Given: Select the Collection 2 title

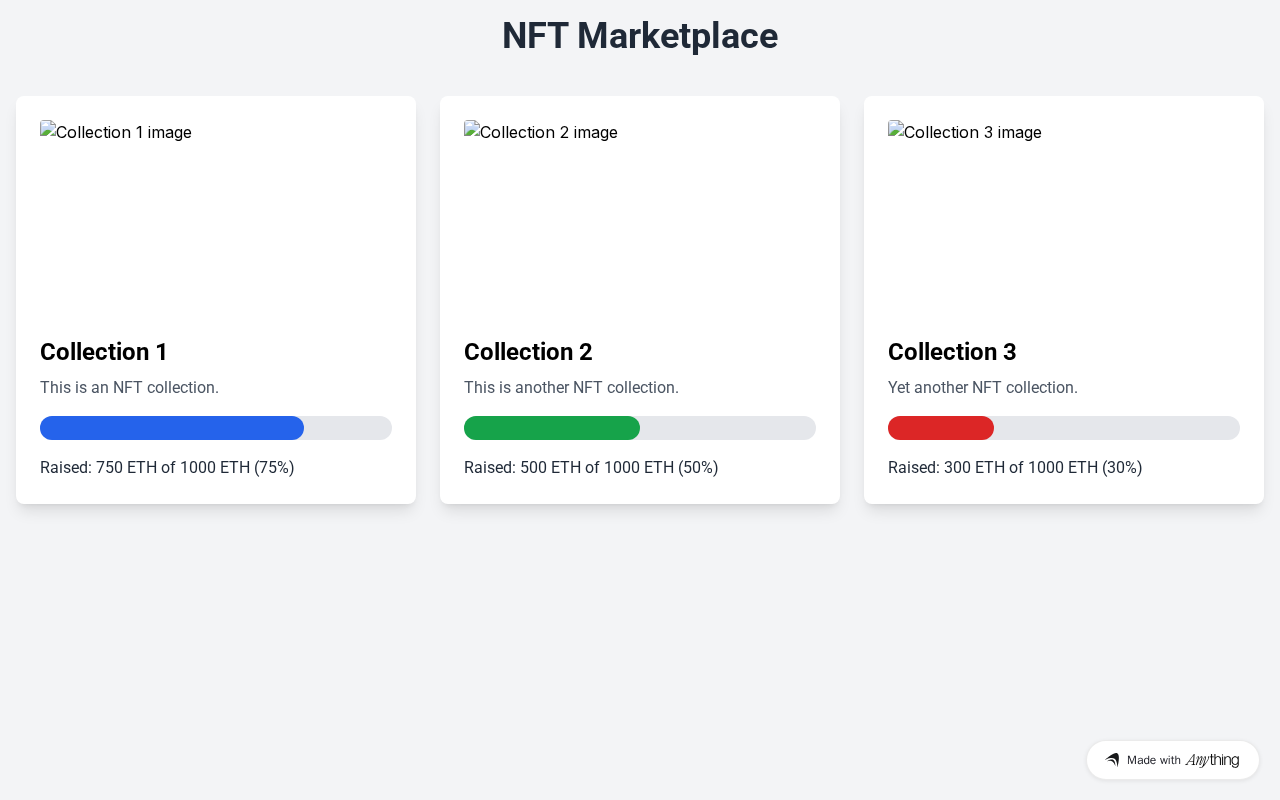Looking at the screenshot, I should 528,352.
